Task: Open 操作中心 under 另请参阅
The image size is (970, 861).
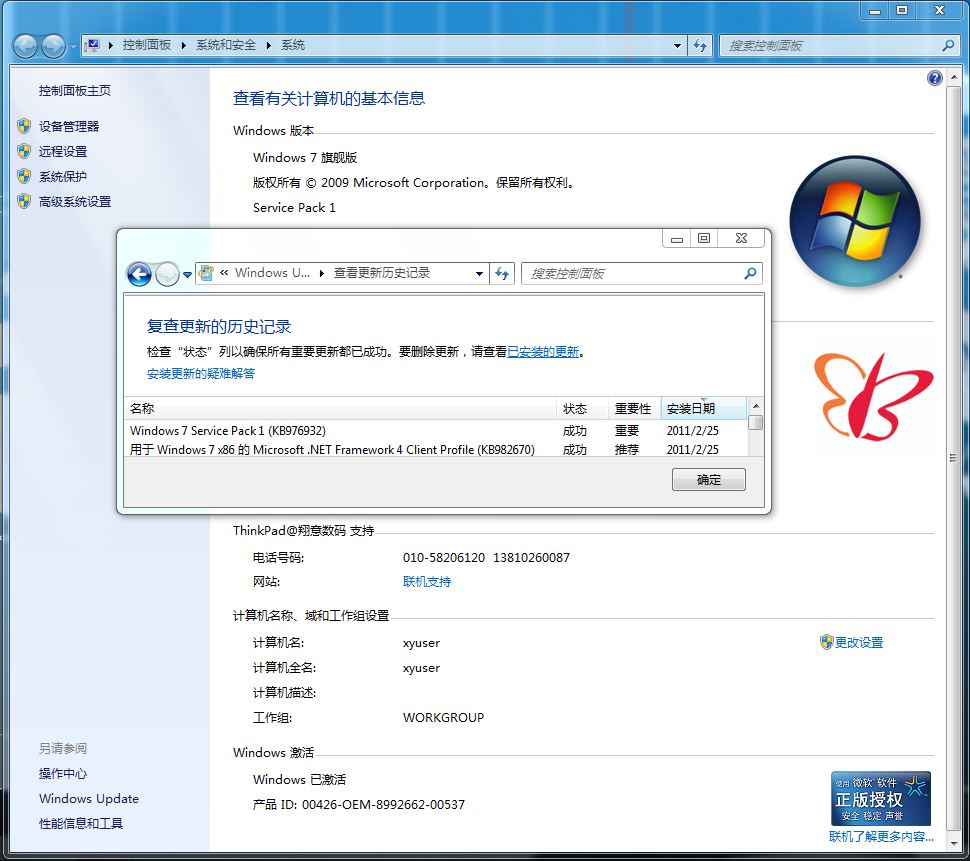Action: click(63, 773)
